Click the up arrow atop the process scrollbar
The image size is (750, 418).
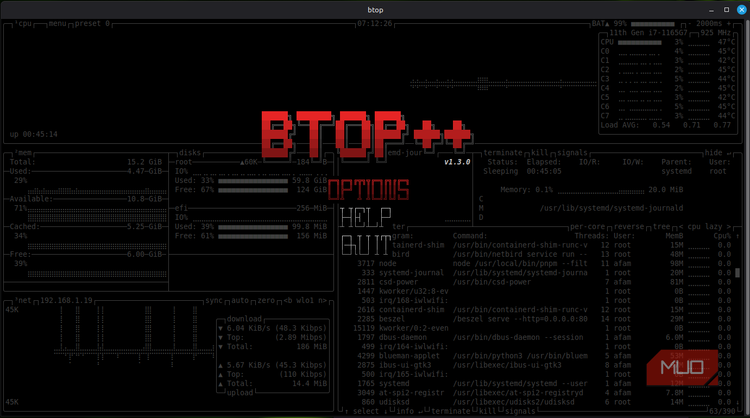click(738, 236)
